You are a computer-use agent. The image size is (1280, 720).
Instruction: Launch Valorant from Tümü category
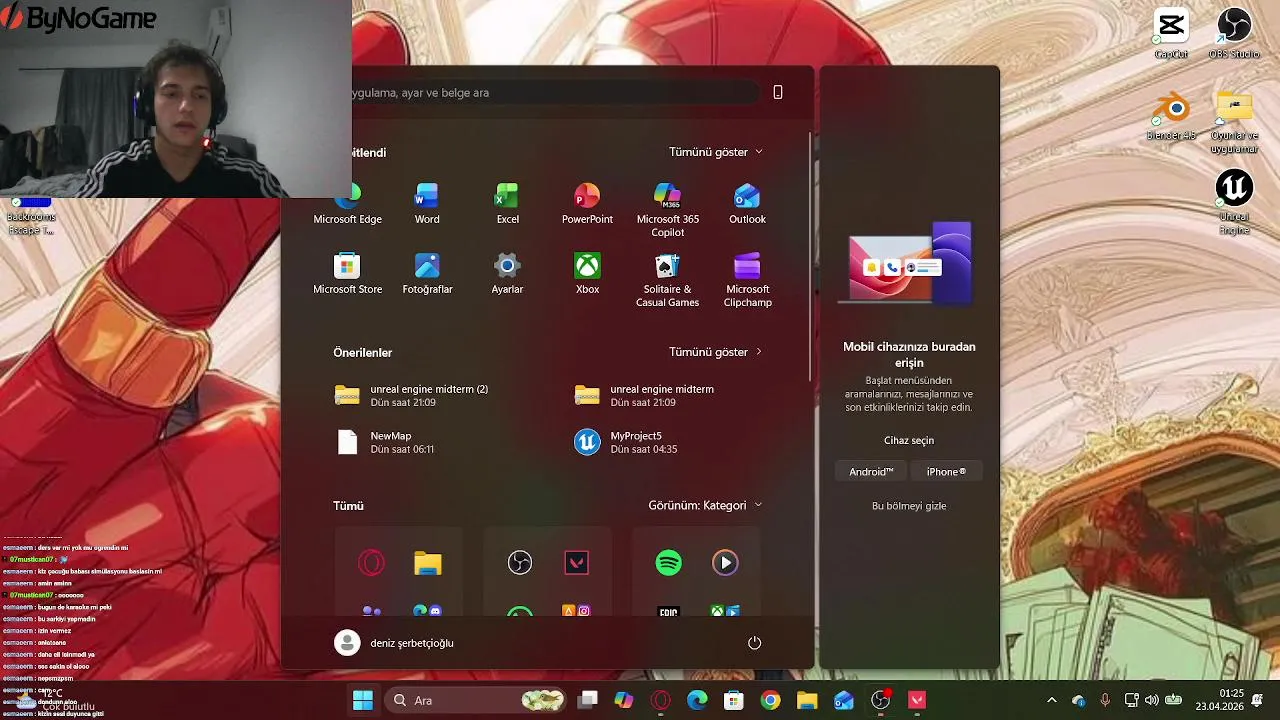pos(577,563)
